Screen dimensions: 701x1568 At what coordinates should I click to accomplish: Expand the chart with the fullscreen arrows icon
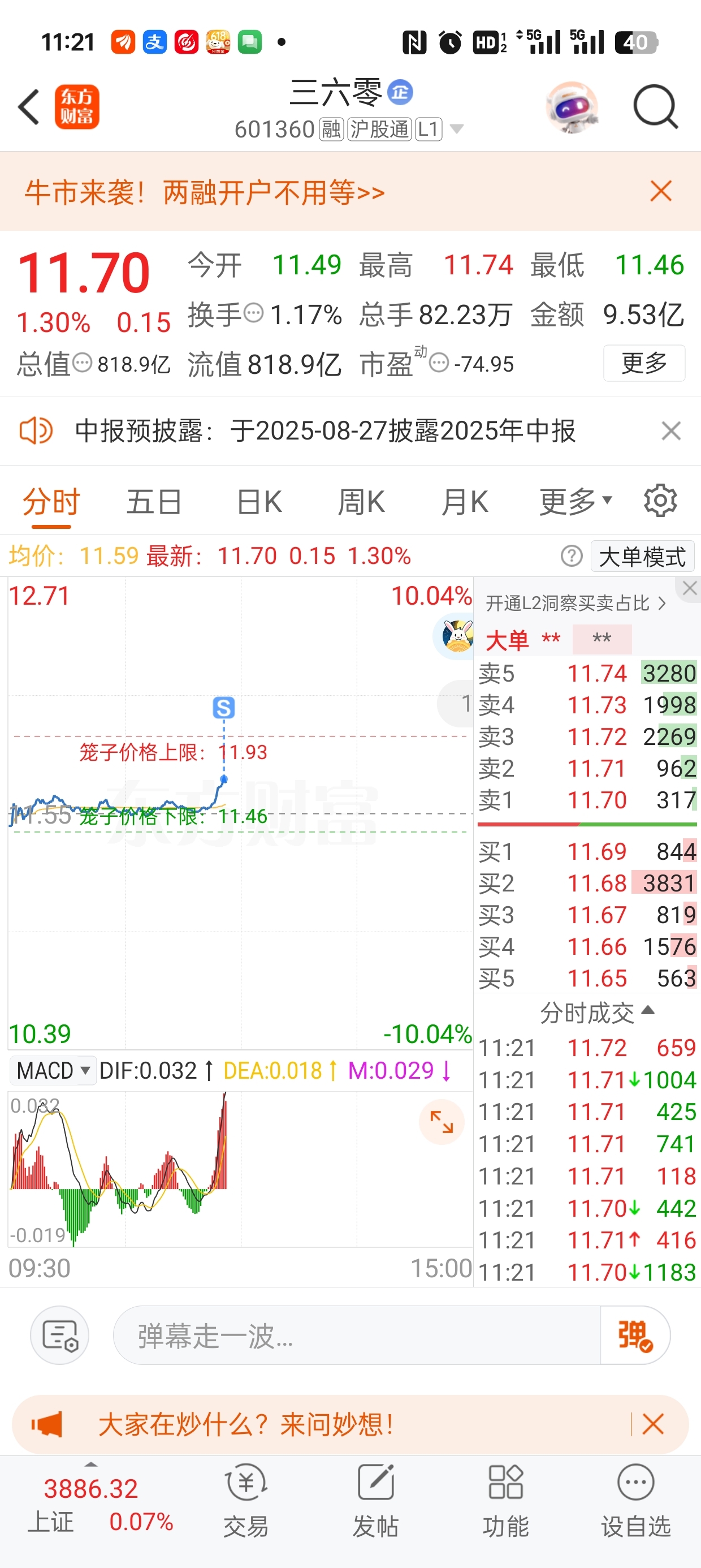442,1121
